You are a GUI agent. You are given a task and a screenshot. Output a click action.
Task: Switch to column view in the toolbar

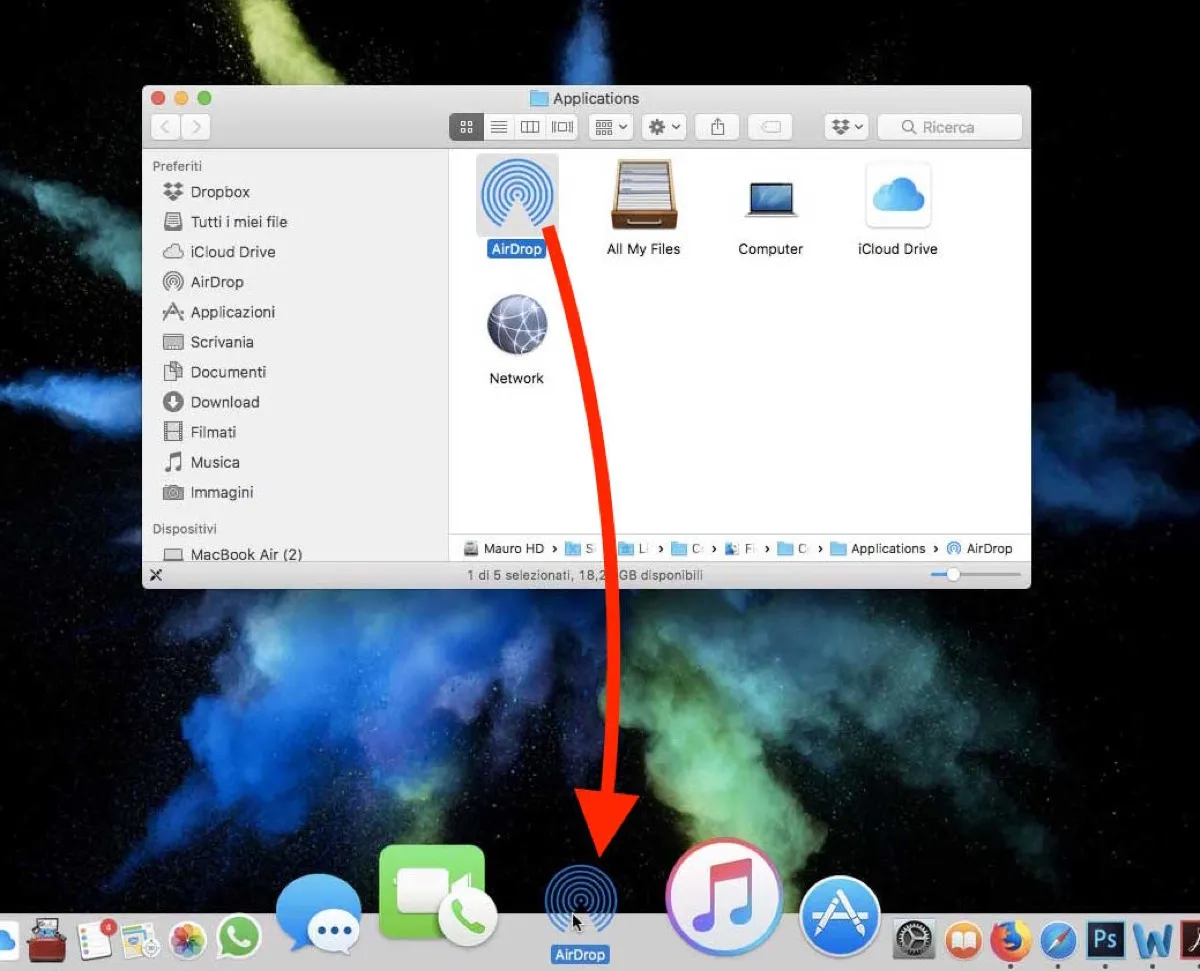531,127
